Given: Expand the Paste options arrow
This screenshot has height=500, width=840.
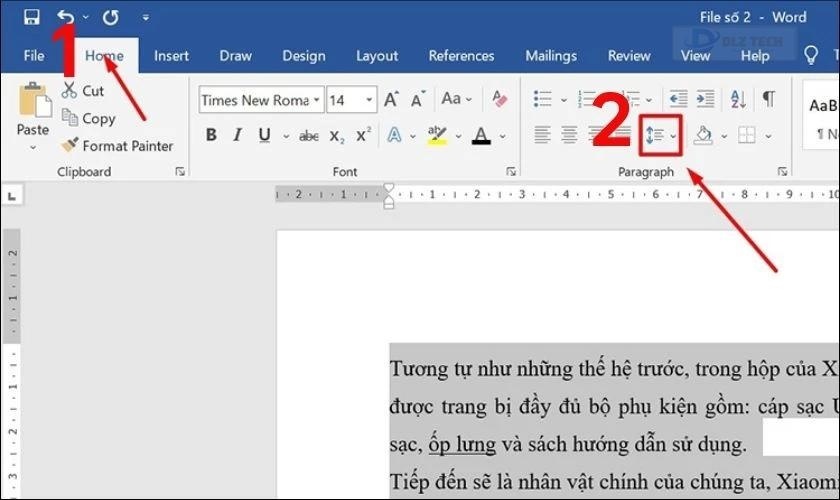Looking at the screenshot, I should [33, 147].
